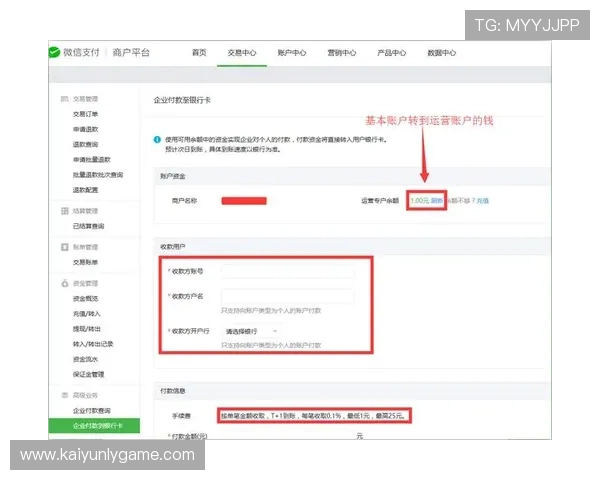Viewport: 600px width, 480px height.
Task: Open 已结算查询 in the sidebar
Action: tap(88, 226)
